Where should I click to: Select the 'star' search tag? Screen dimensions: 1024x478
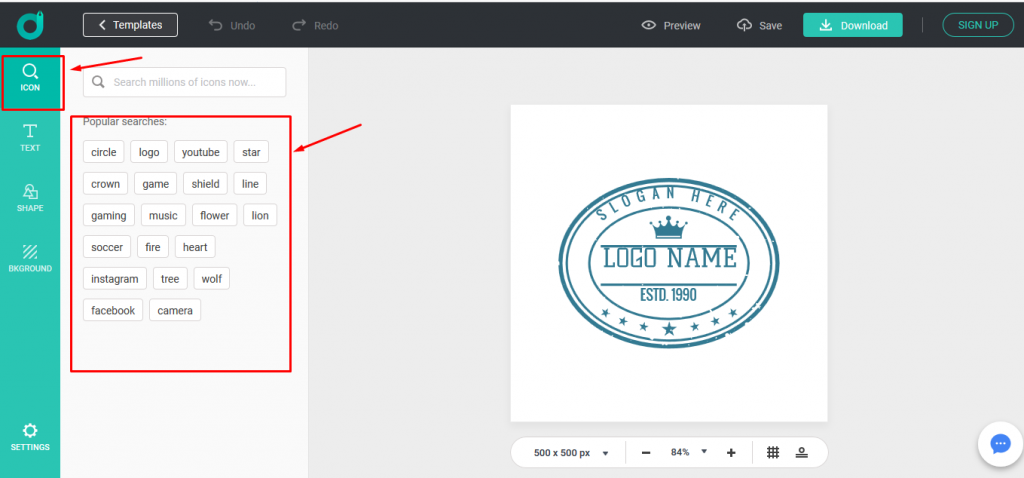point(251,152)
